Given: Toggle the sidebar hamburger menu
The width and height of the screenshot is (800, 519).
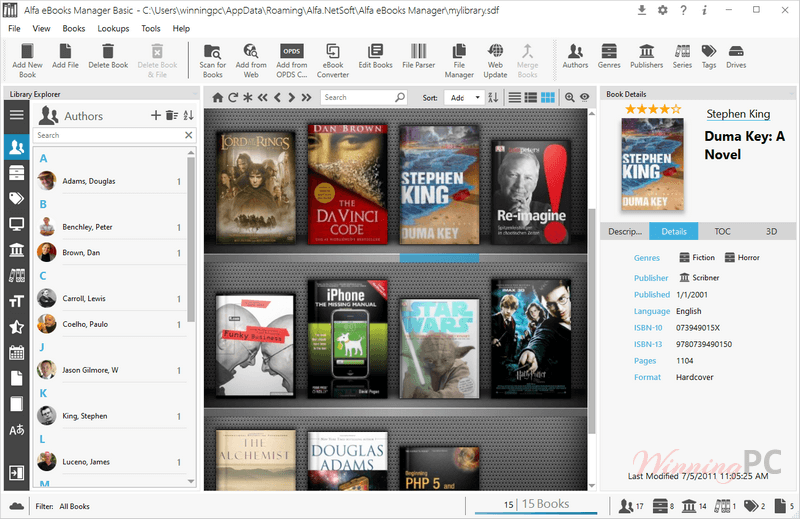Looking at the screenshot, I should (x=16, y=114).
